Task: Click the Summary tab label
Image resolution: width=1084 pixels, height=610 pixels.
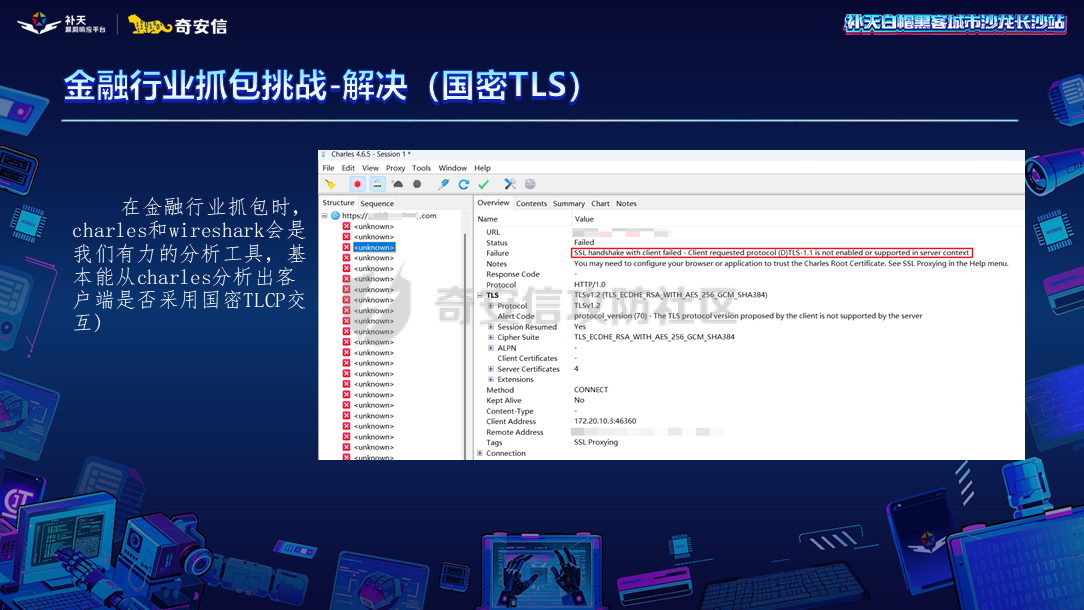Action: tap(568, 203)
